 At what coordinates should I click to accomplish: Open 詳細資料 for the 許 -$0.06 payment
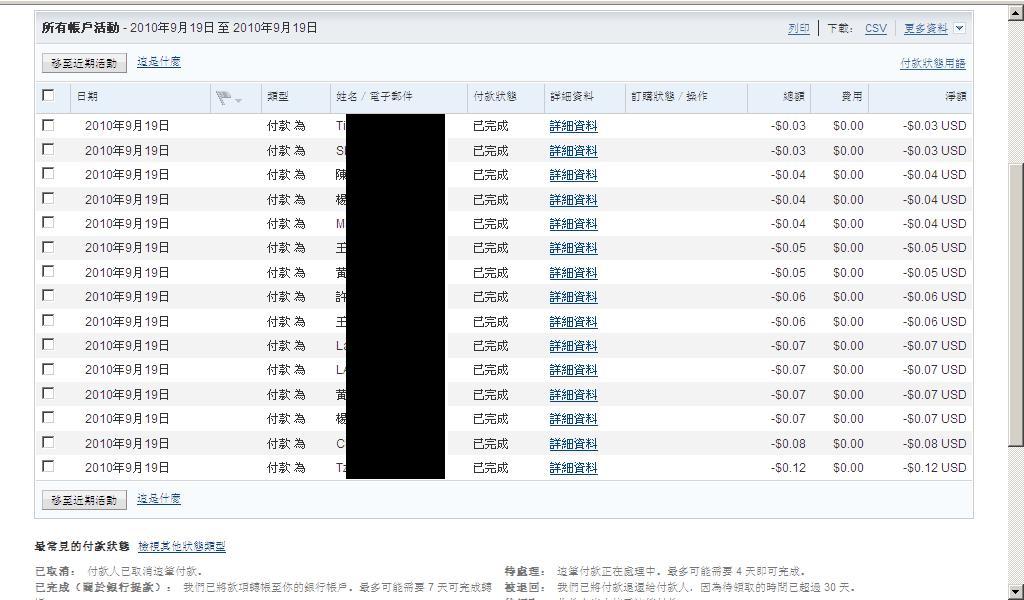573,297
